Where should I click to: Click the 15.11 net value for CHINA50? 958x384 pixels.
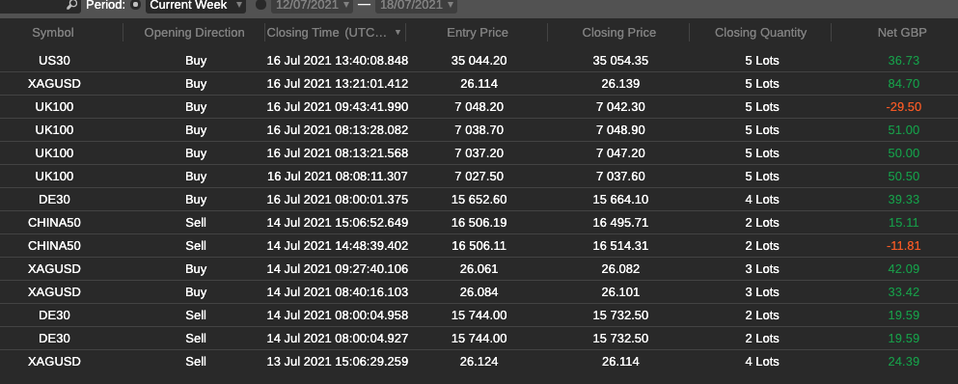click(904, 223)
